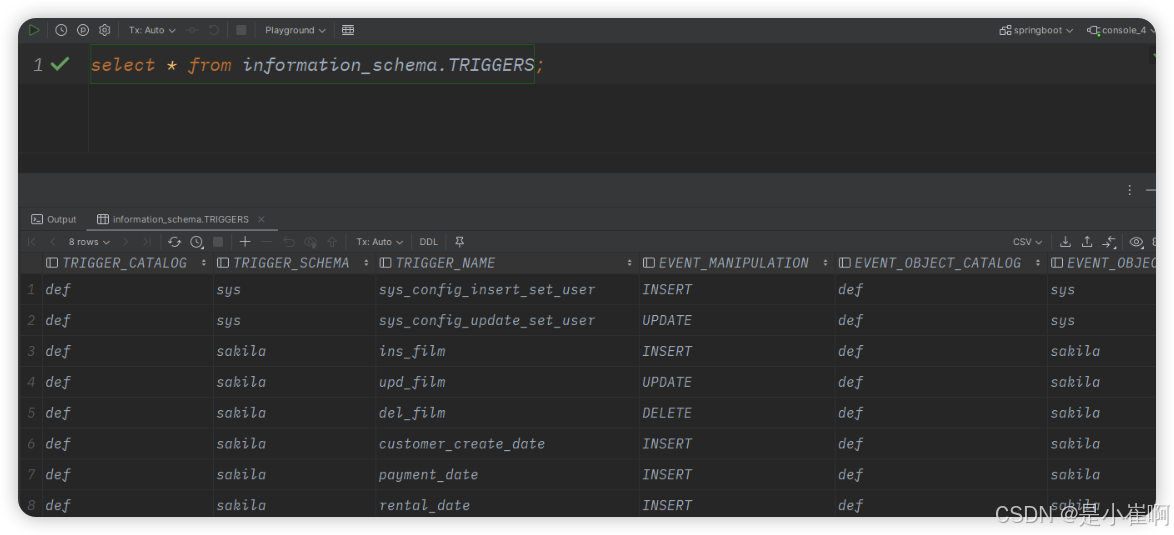Screen dimensions: 1174x535
Task: Open console settings gear icon
Action: [x=105, y=30]
